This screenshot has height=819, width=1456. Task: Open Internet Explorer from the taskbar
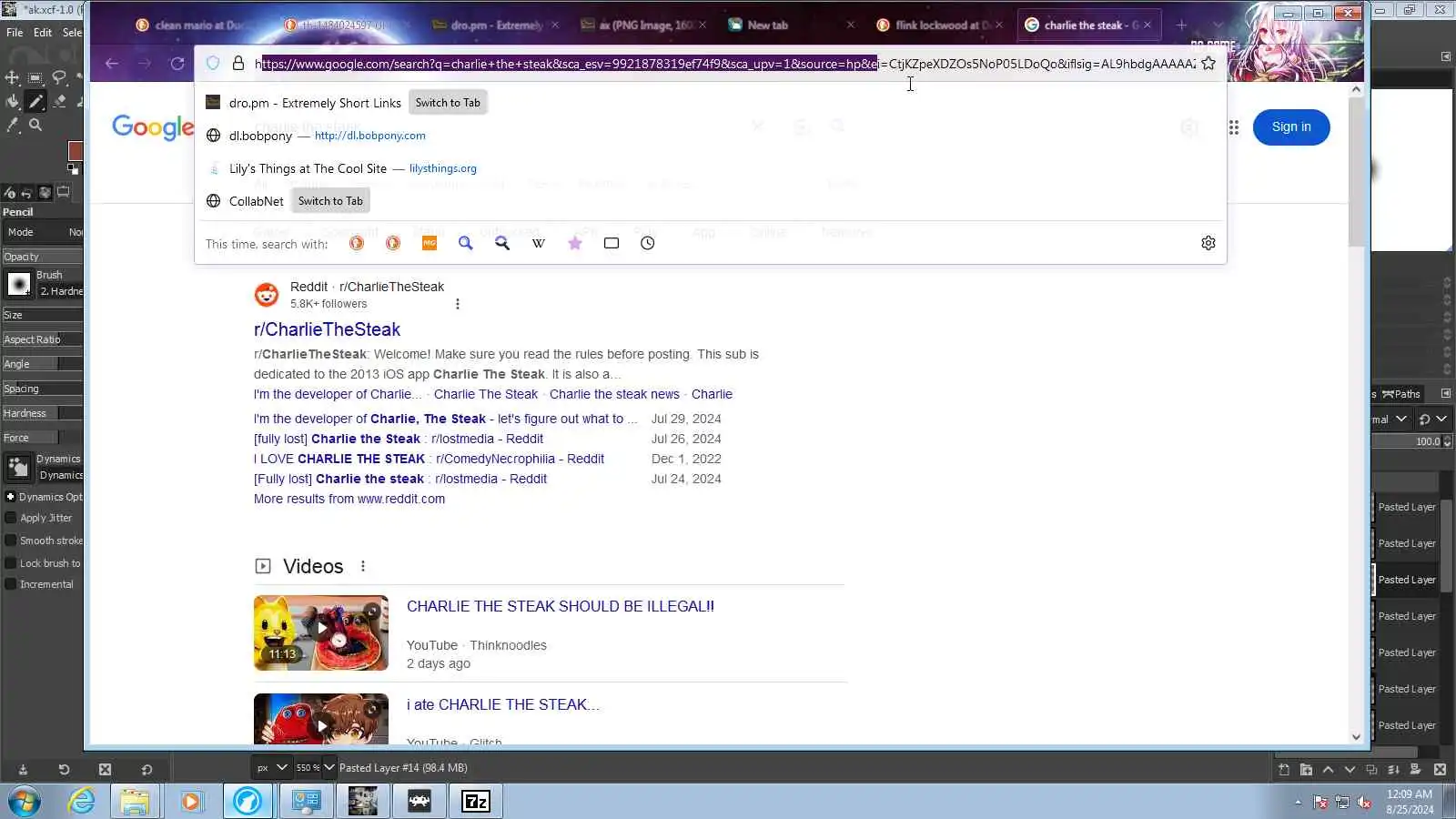pos(82,801)
